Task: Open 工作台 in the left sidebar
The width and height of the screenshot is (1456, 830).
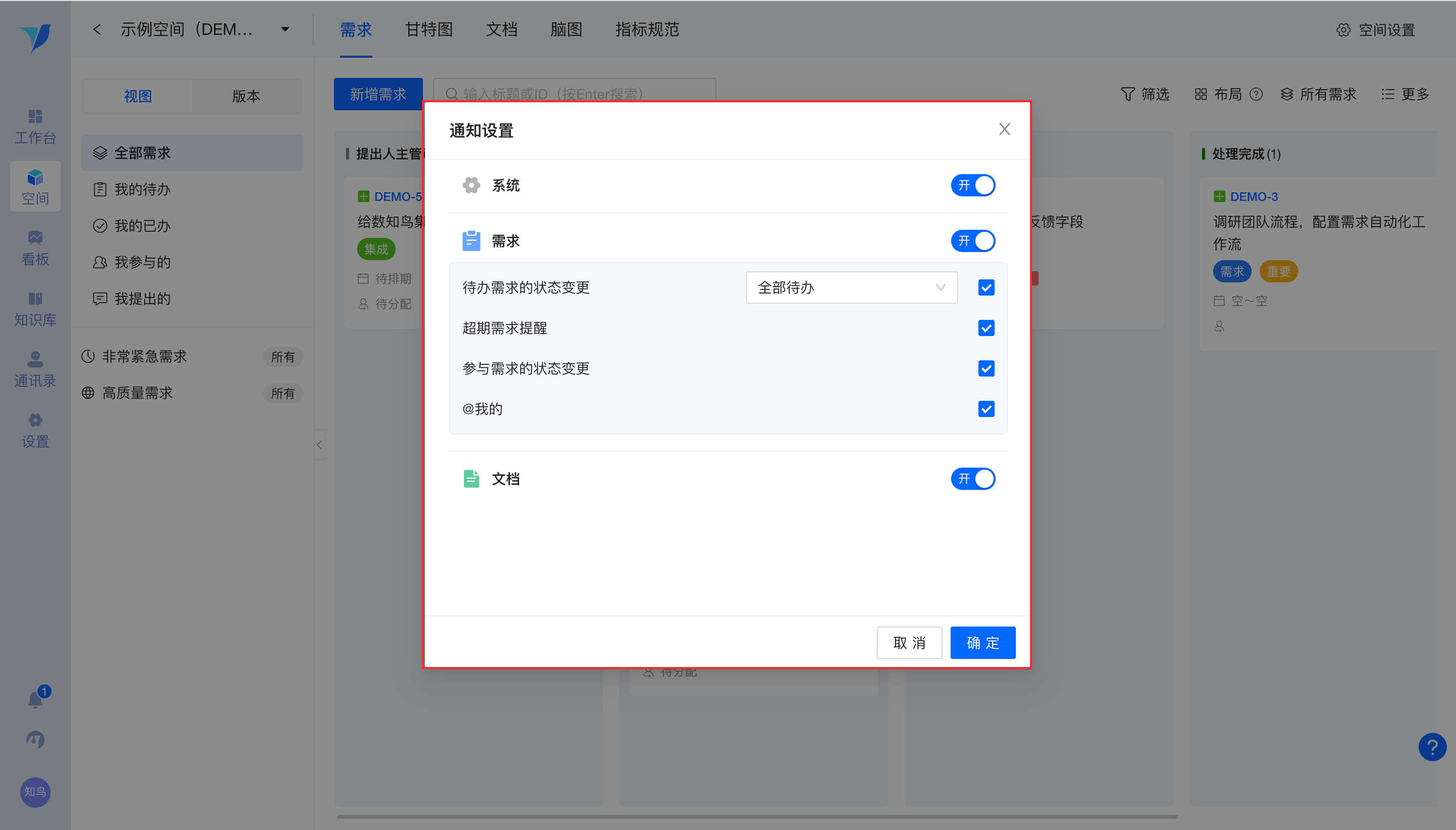Action: [35, 127]
